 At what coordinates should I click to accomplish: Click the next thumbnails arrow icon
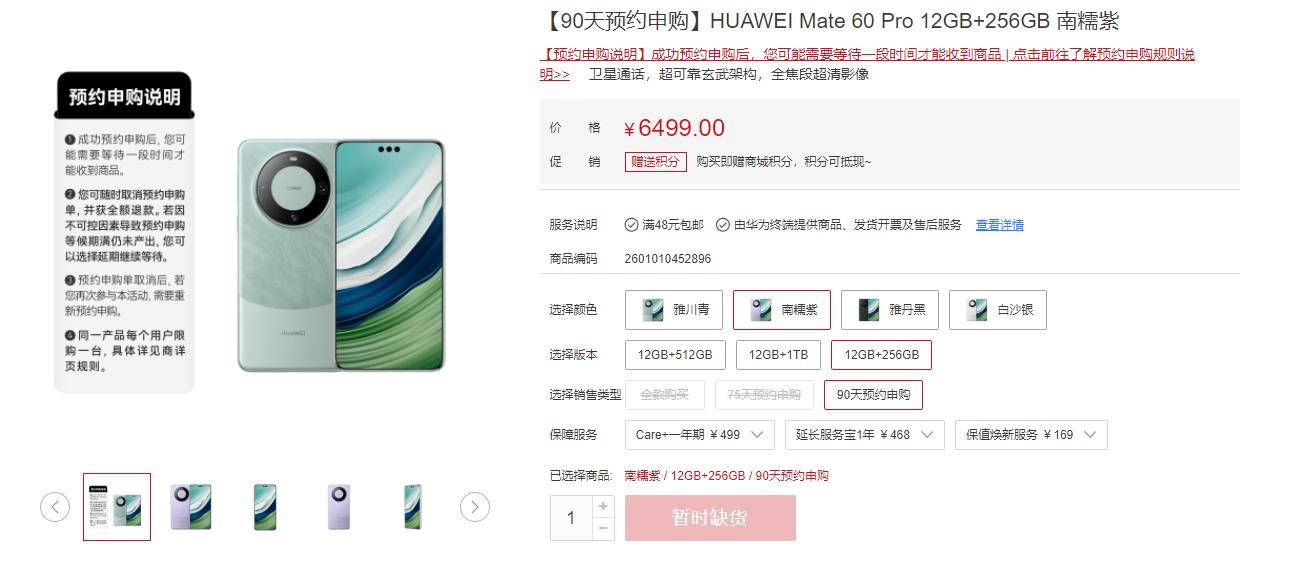click(475, 507)
